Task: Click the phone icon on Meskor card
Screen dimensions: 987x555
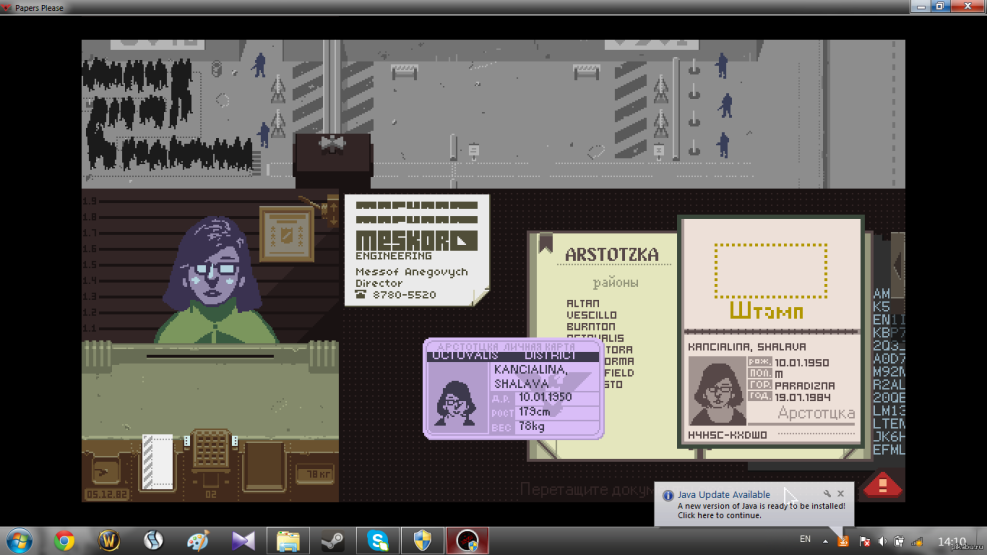Action: [360, 294]
